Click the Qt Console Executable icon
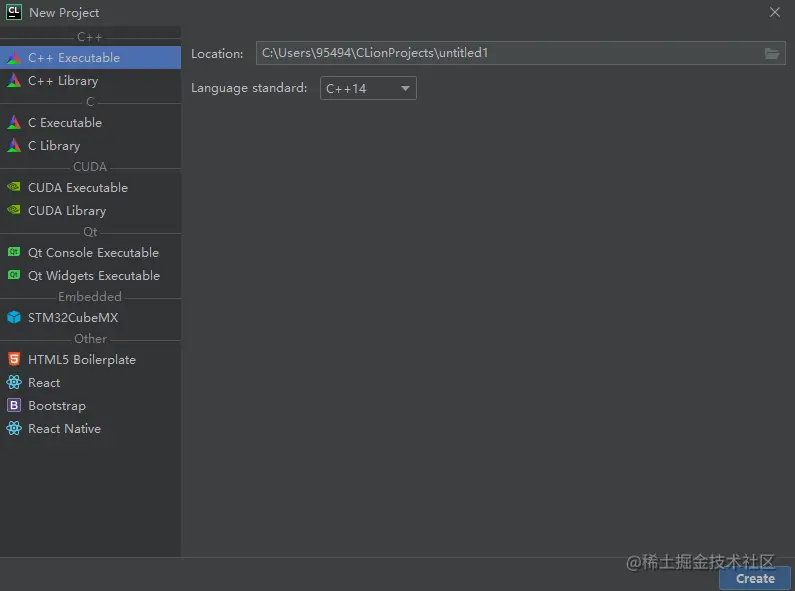The width and height of the screenshot is (795, 591). point(14,252)
